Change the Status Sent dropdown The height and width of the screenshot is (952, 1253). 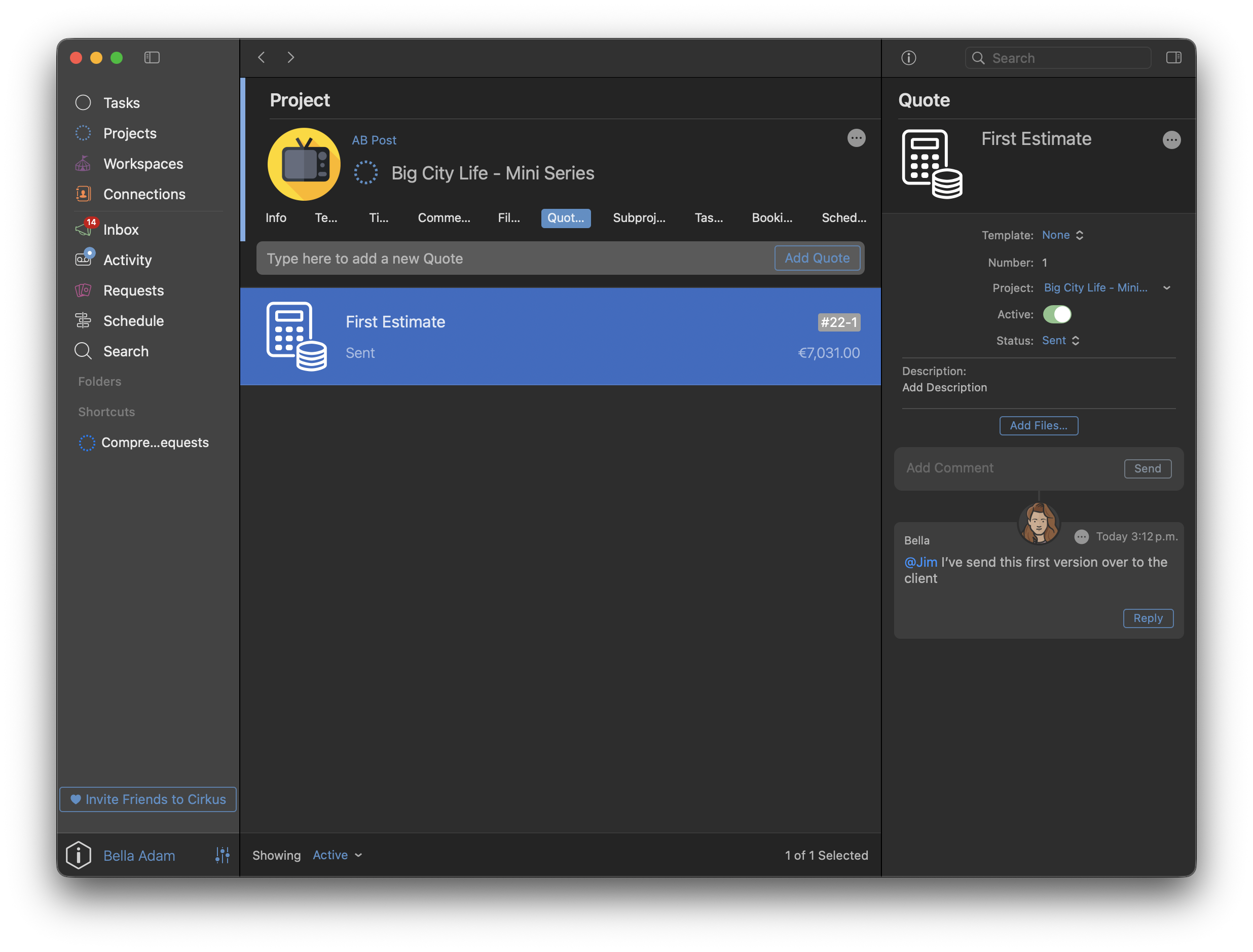[x=1060, y=341]
